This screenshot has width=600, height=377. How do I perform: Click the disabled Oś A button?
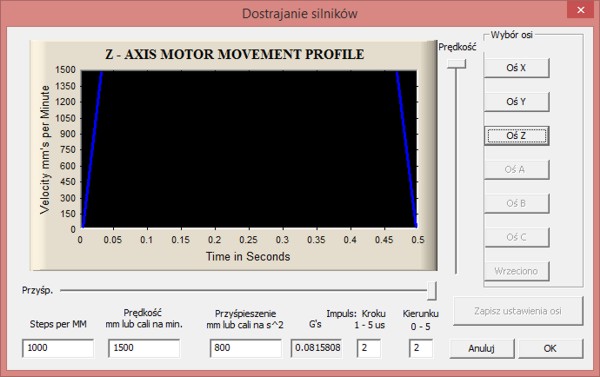[516, 170]
